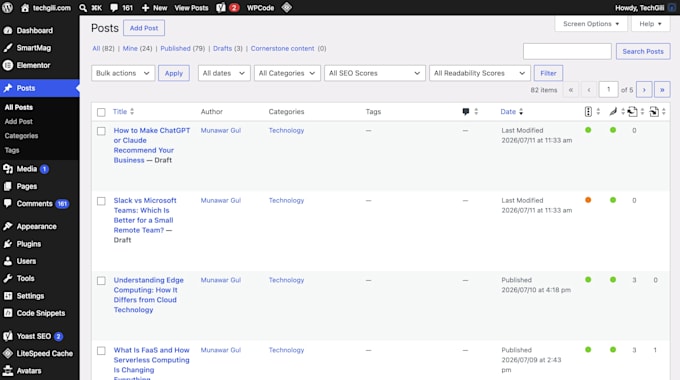The height and width of the screenshot is (380, 680).
Task: Open the All dates dropdown
Action: (x=224, y=73)
